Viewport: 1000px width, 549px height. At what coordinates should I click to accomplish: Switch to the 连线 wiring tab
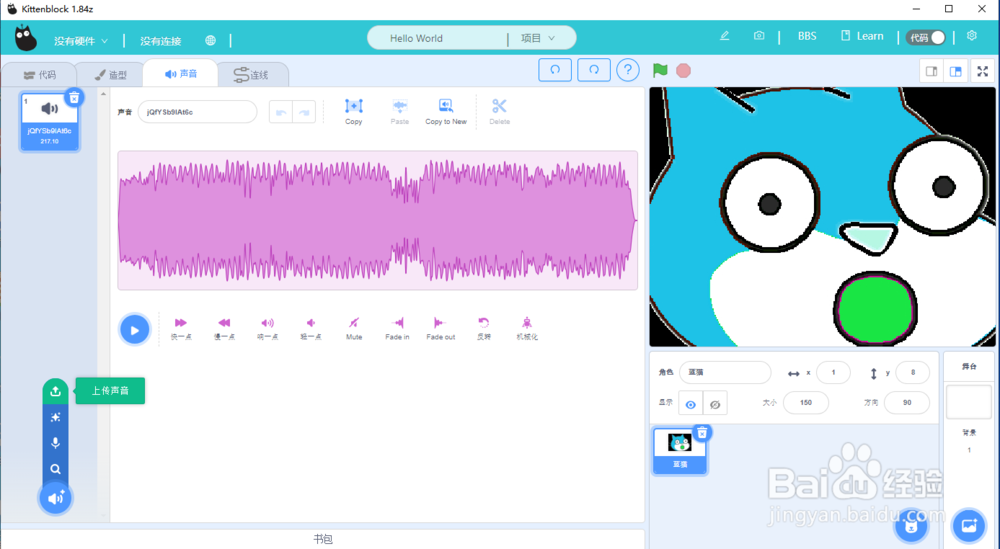[x=251, y=75]
